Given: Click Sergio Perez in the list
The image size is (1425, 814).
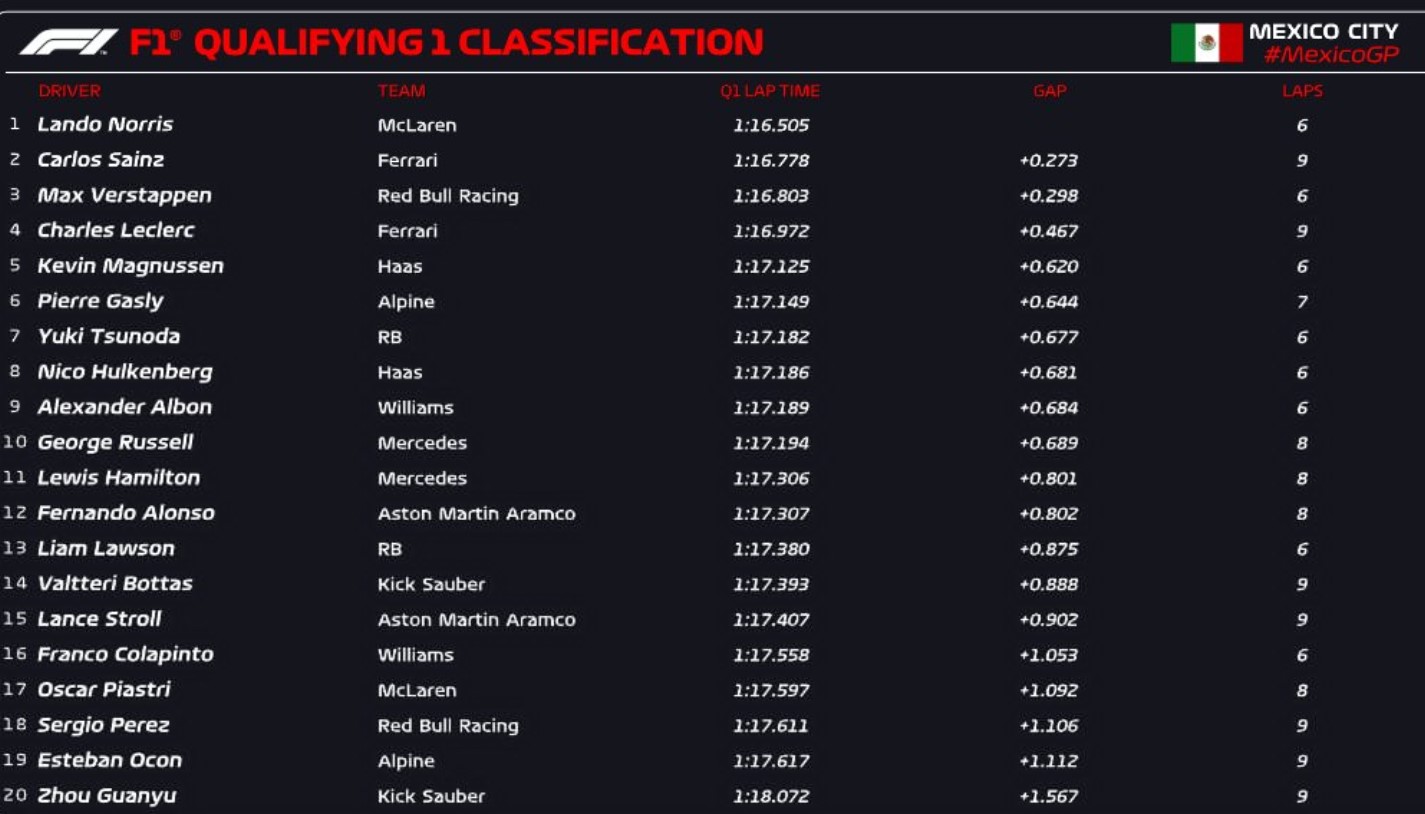Looking at the screenshot, I should pos(103,725).
